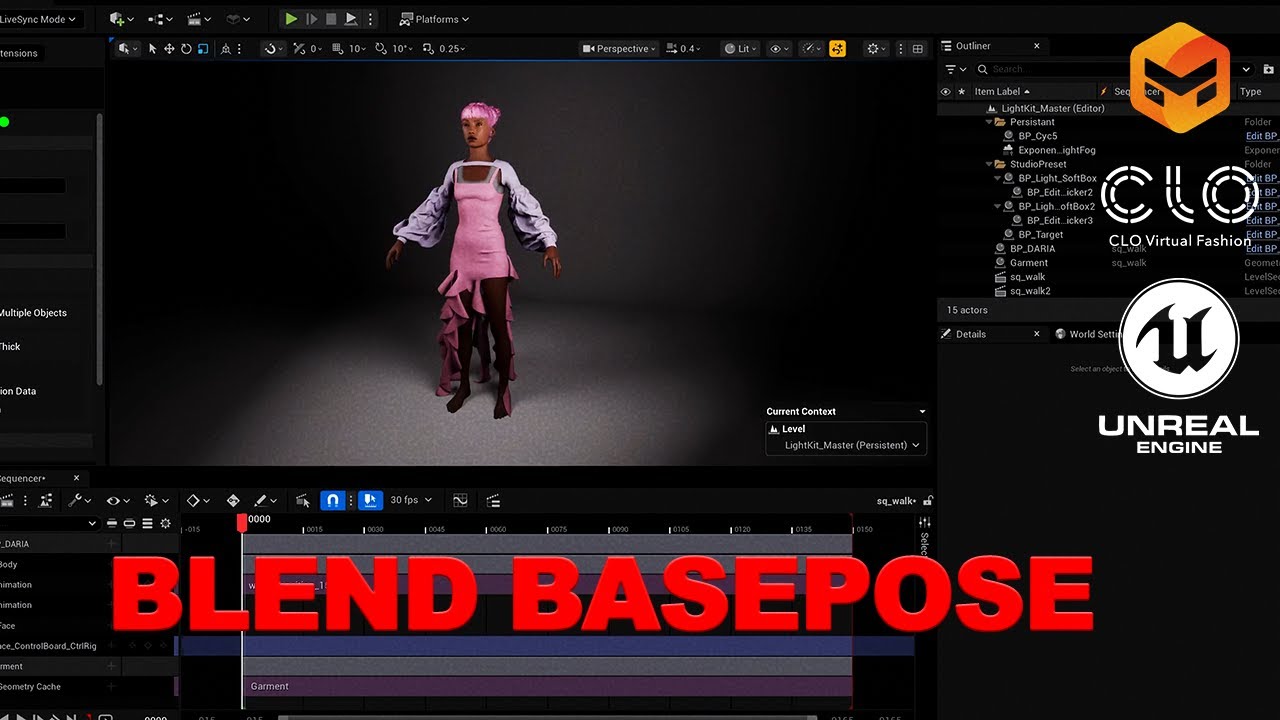Close the Details tab
Viewport: 1280px width, 720px height.
[1036, 334]
